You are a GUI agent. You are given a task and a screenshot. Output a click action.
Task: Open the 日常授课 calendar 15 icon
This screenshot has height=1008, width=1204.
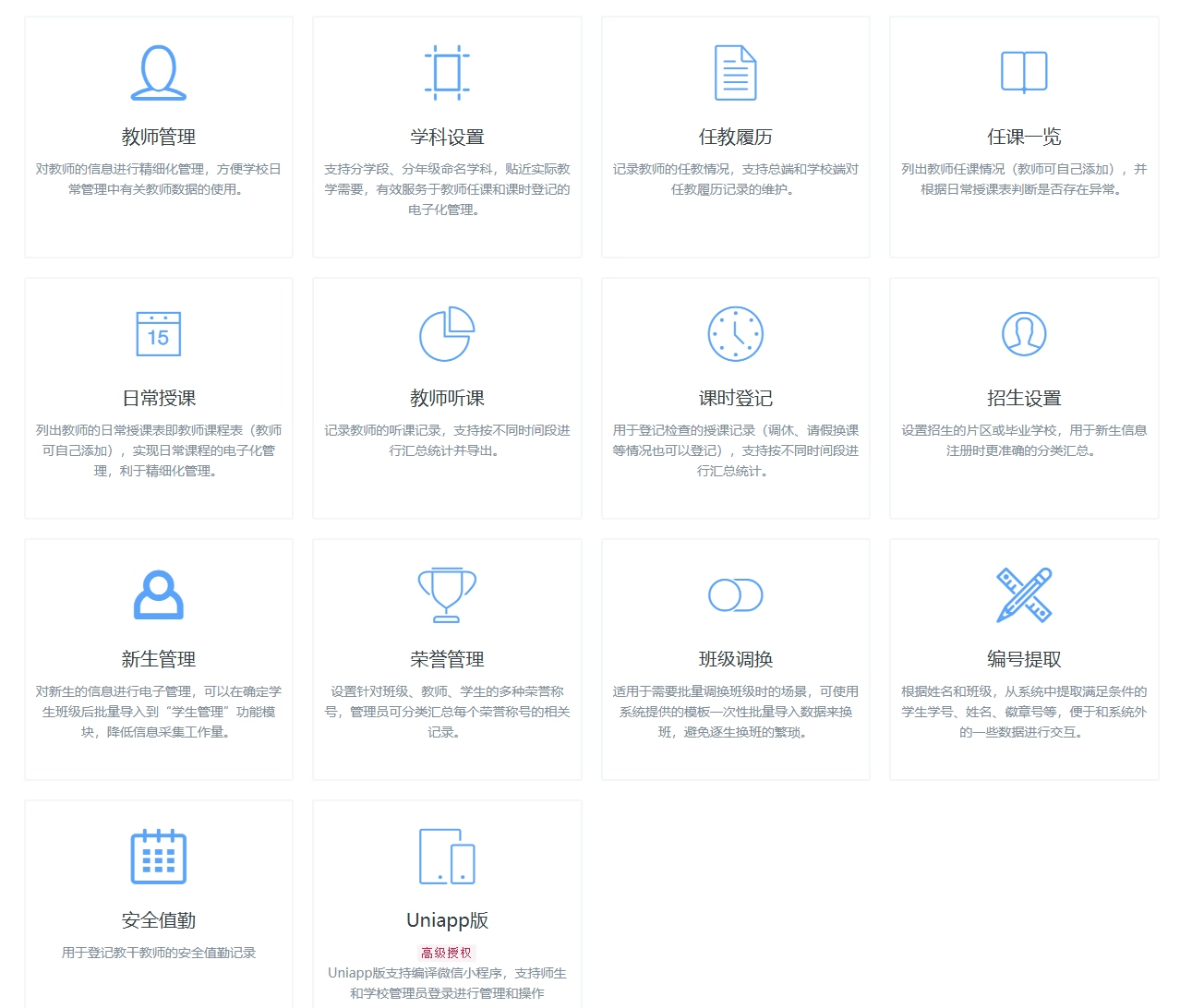coord(159,333)
